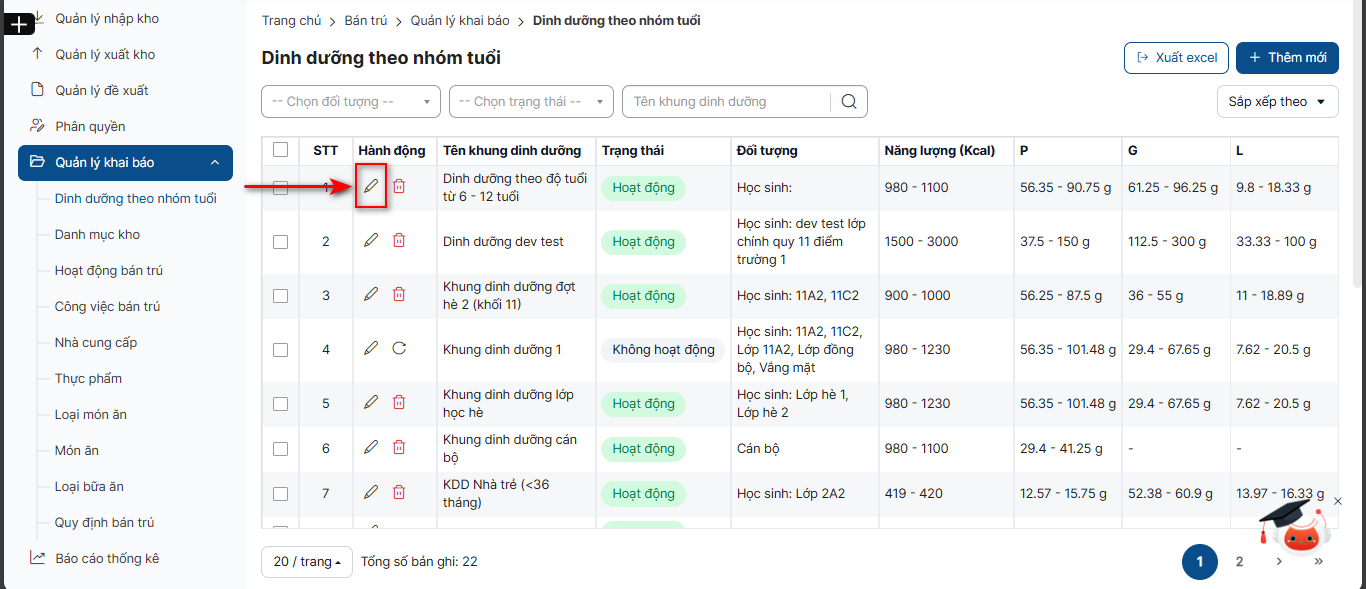
Task: Expand the Sắp xếp theo dropdown
Action: (1277, 101)
